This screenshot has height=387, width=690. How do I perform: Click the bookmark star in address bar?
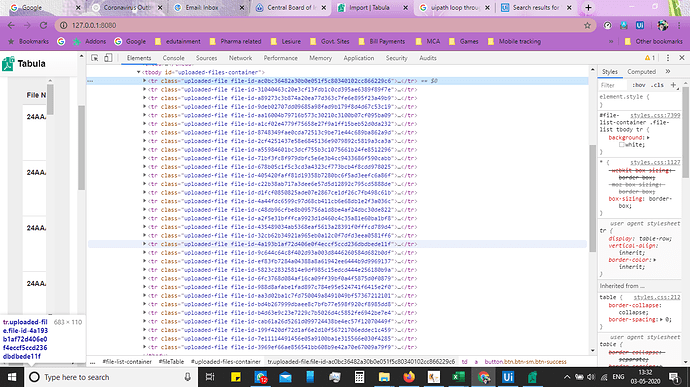[x=587, y=26]
